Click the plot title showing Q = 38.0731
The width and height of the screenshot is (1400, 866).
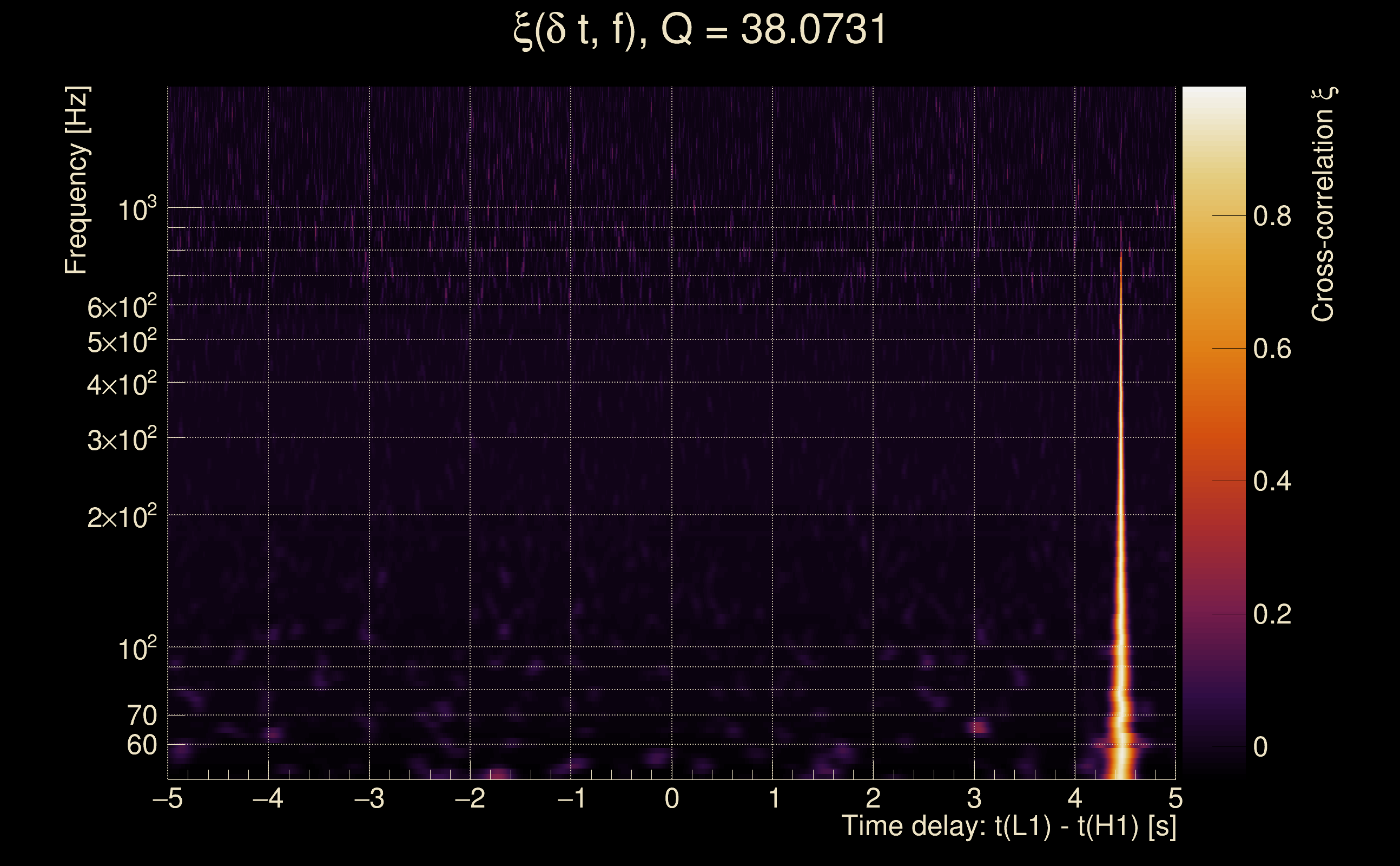[x=699, y=30]
